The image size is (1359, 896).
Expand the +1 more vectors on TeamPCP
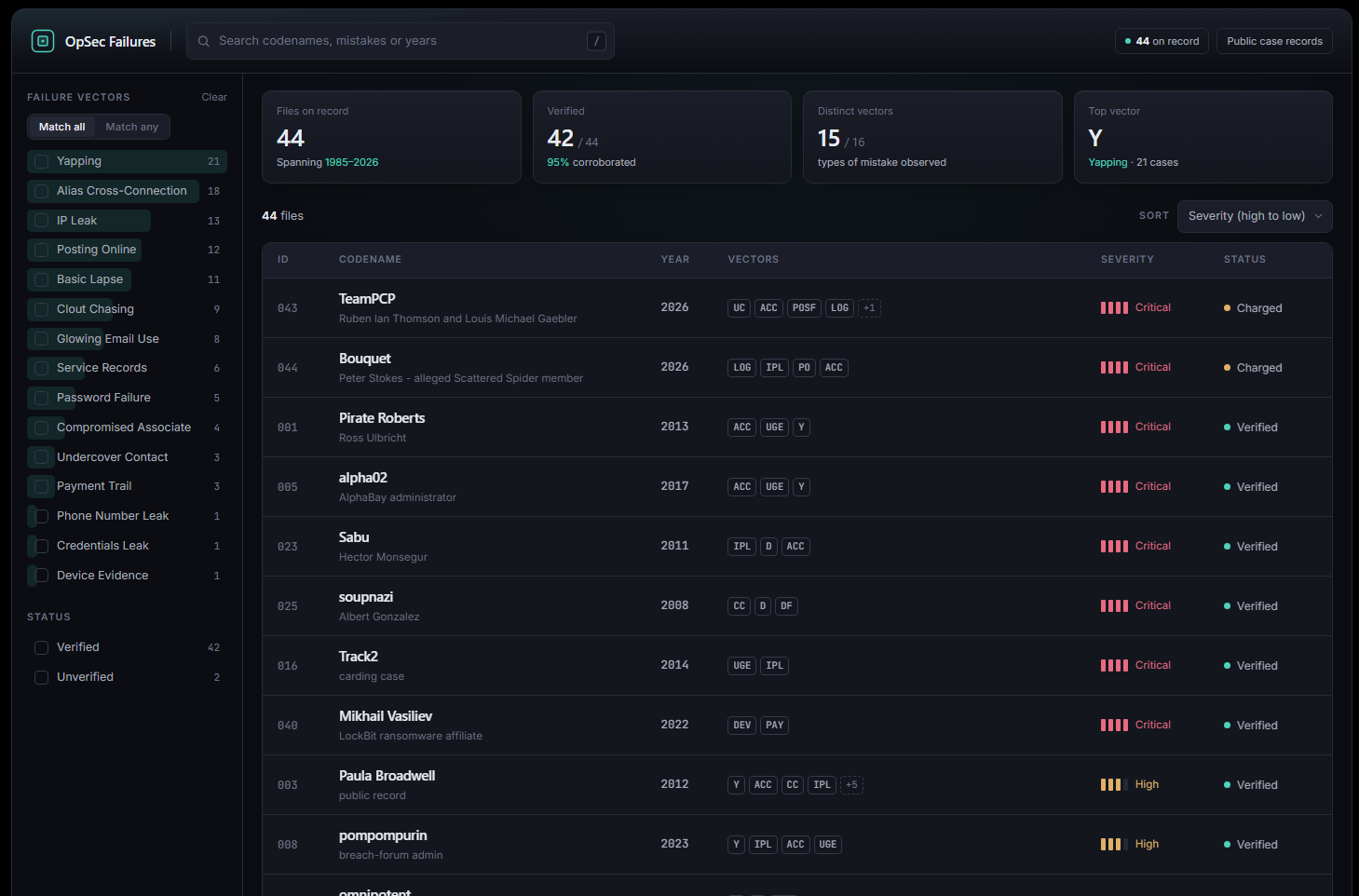click(869, 308)
